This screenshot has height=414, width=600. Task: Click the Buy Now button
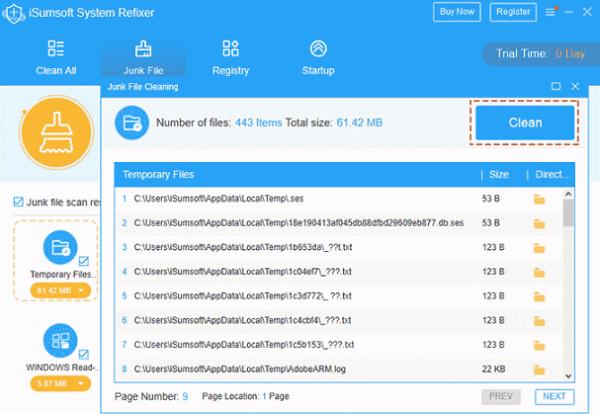tap(456, 12)
